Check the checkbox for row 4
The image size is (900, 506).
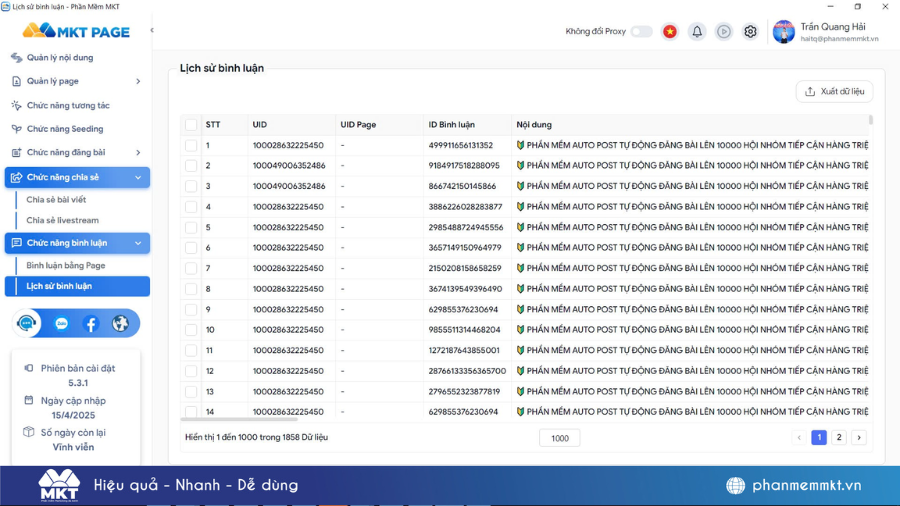(191, 207)
